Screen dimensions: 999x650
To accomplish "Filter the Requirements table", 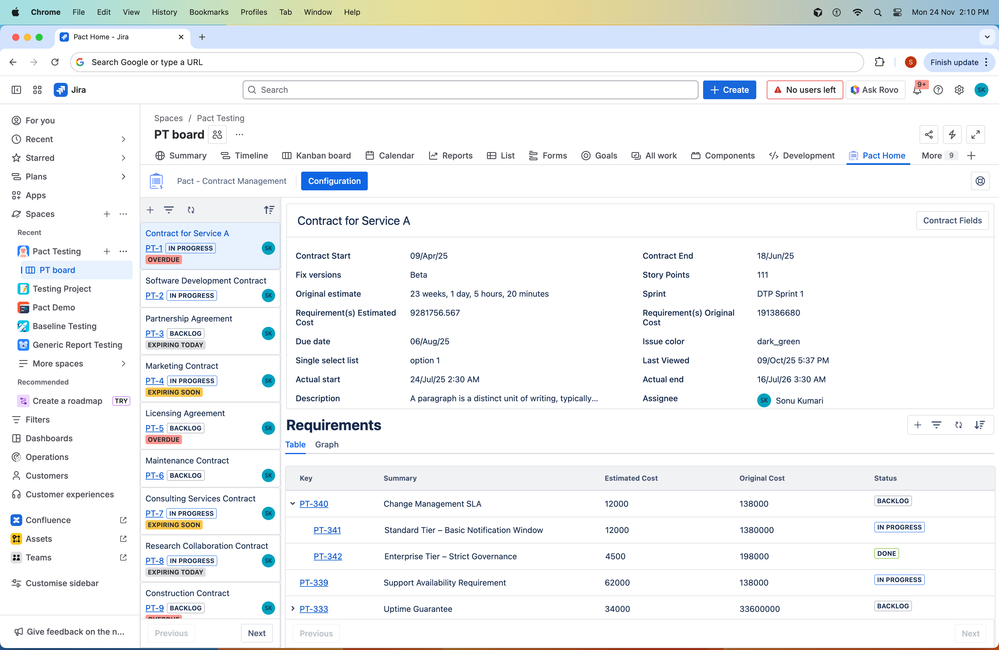I will coord(937,425).
